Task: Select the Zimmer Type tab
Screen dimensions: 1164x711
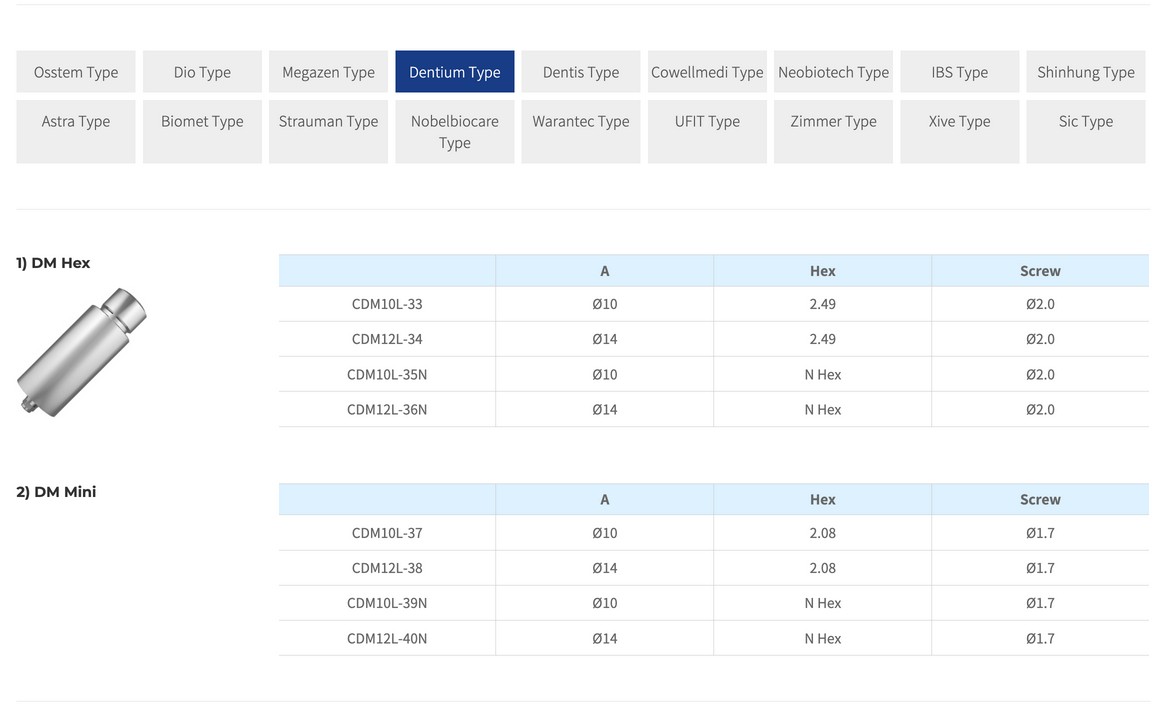Action: coord(833,131)
